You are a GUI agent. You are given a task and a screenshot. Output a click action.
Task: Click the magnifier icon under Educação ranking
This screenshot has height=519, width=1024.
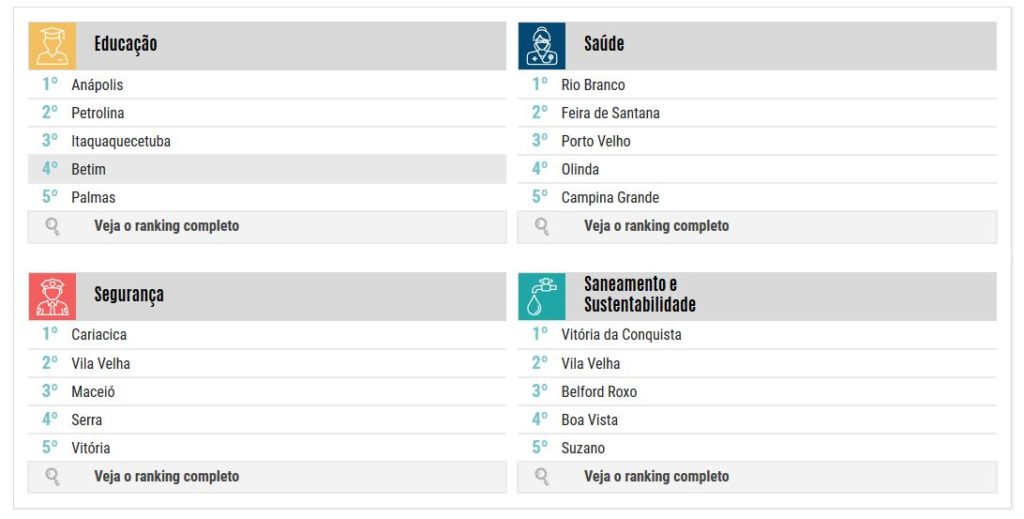pos(53,227)
